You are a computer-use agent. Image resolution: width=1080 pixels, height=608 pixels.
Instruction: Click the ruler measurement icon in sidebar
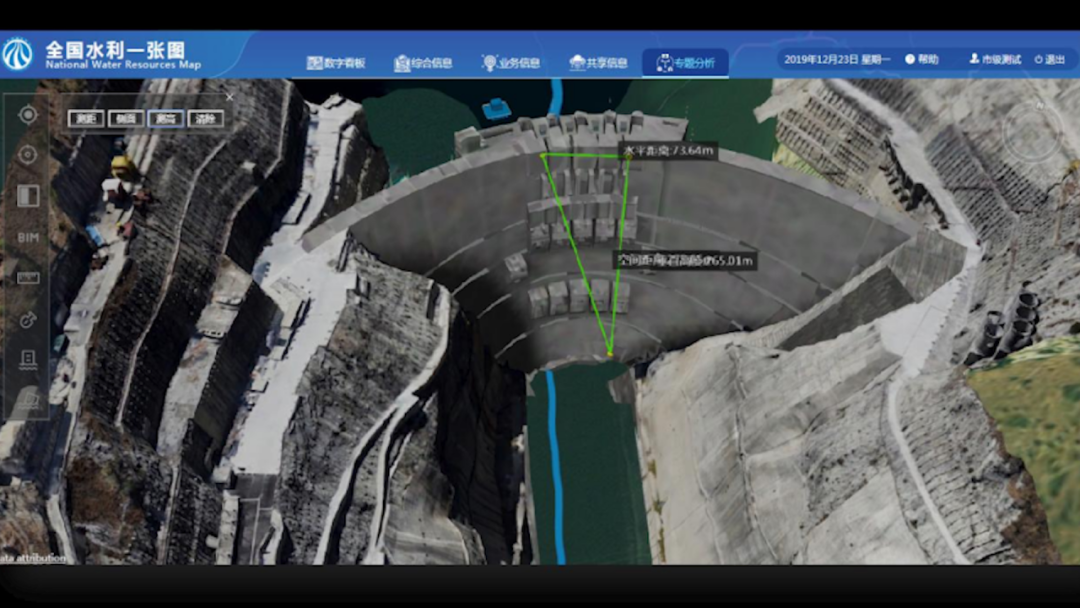pyautogui.click(x=28, y=278)
